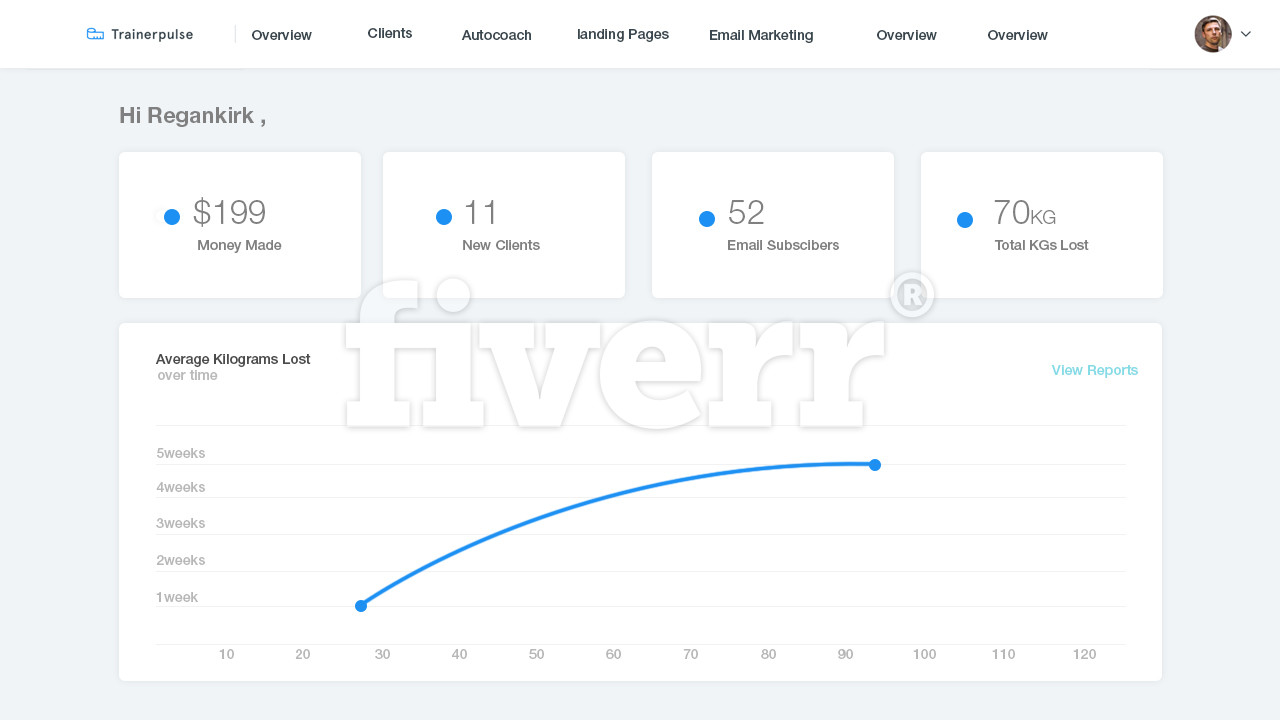The image size is (1280, 720).
Task: Click the blue dot beside Email Subscibers
Action: (x=707, y=219)
